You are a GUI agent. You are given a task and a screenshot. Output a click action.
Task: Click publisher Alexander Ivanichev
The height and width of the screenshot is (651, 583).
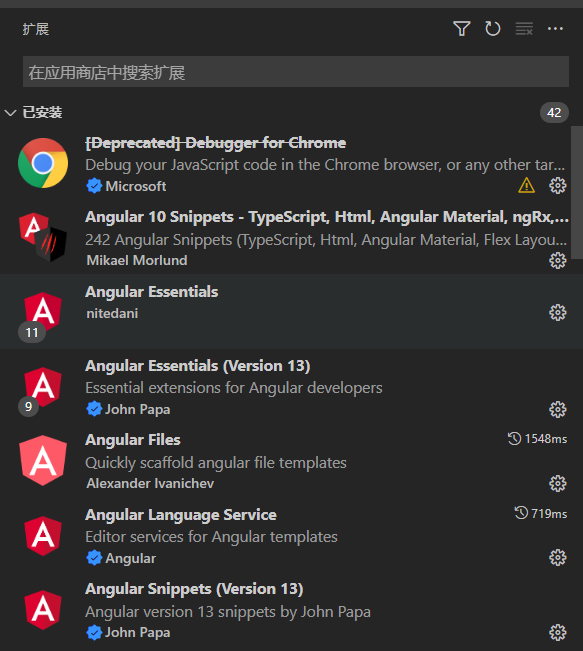(x=150, y=483)
